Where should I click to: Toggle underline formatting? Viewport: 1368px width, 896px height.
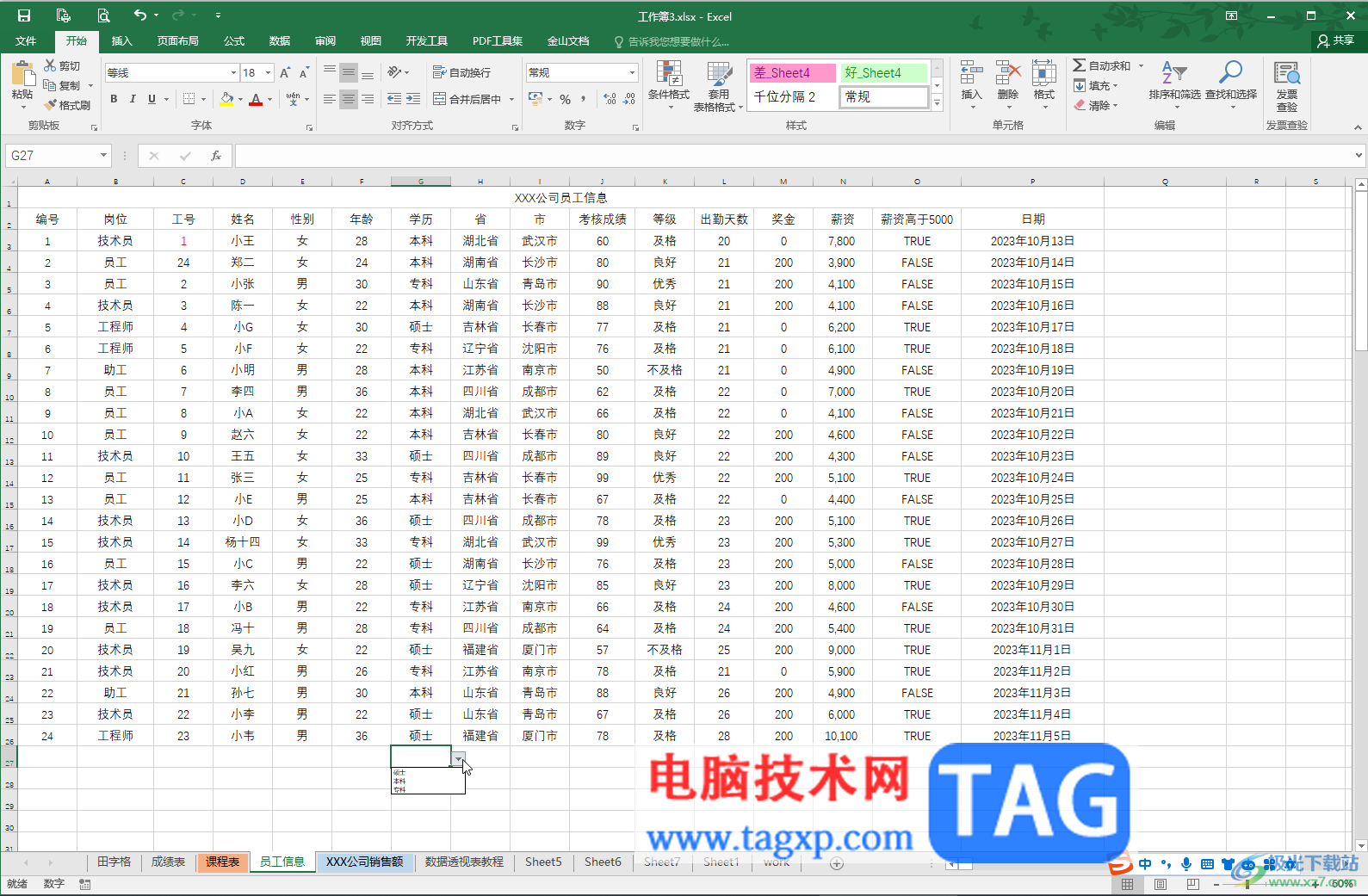[152, 99]
